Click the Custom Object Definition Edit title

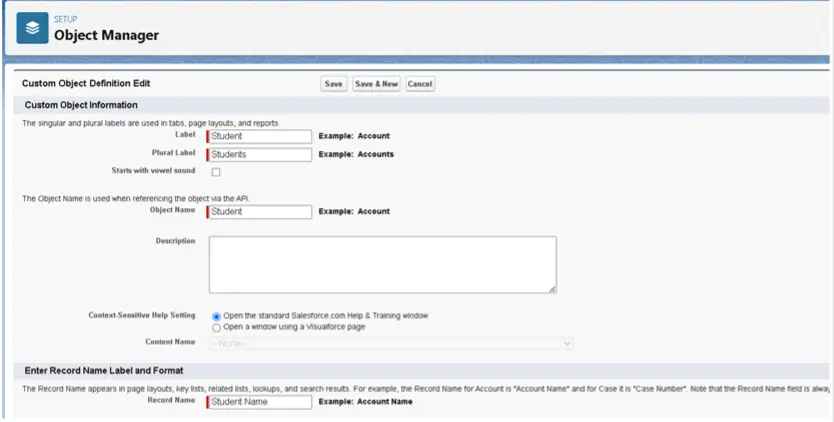tap(86, 84)
